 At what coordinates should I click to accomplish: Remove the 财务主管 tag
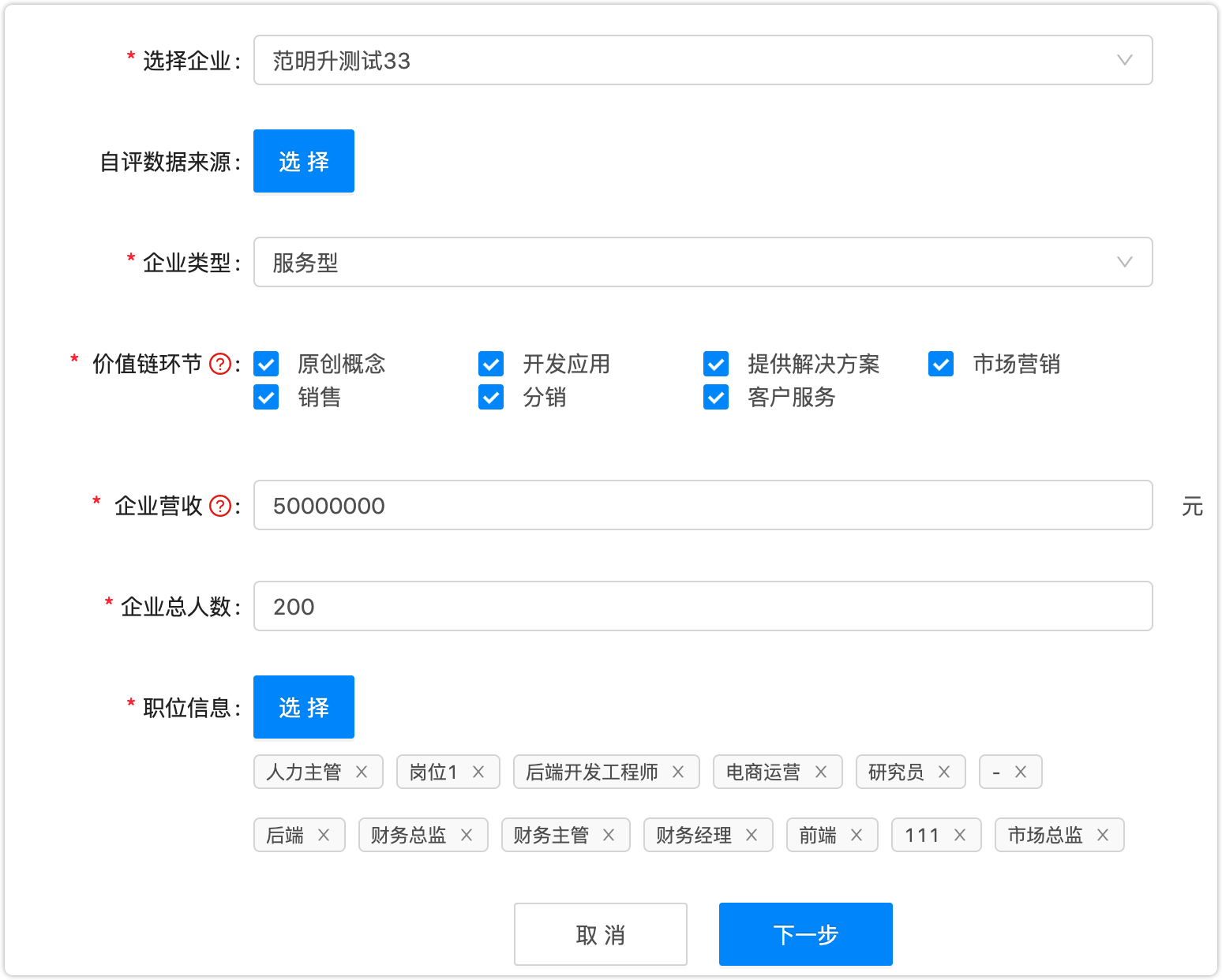[x=609, y=835]
